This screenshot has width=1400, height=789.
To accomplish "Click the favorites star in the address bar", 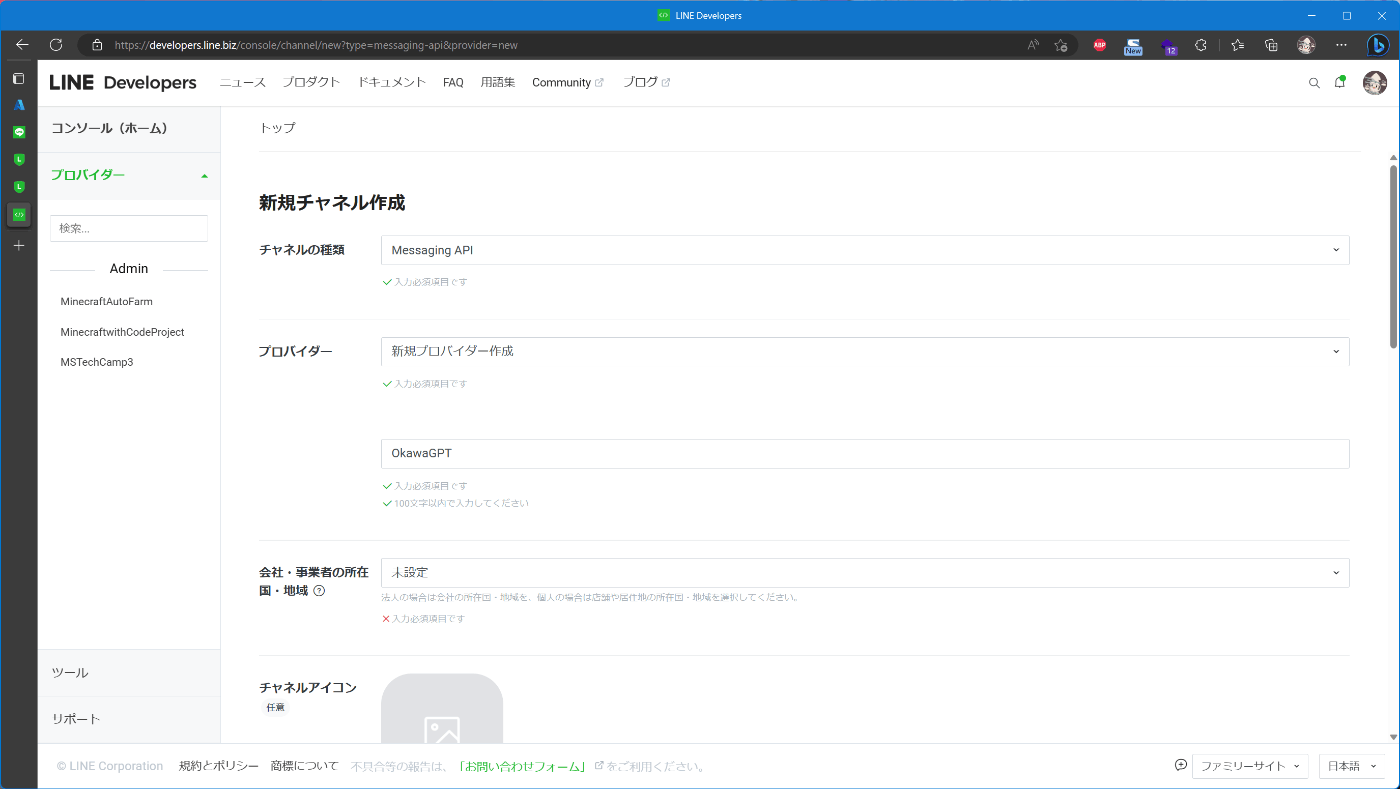I will (x=1061, y=45).
